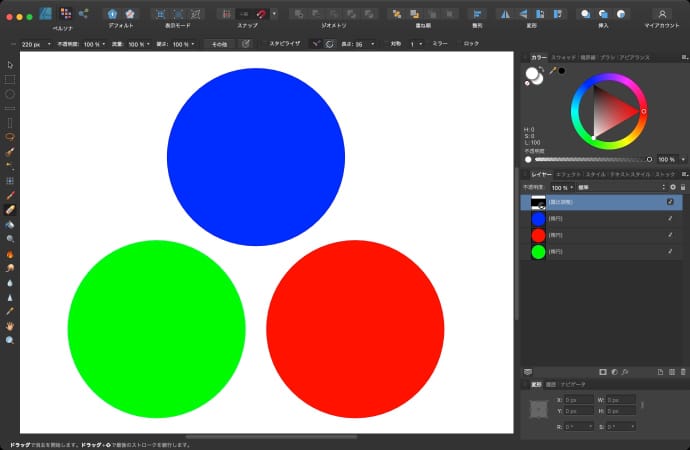Click the layer lock icon
The height and width of the screenshot is (450, 690).
coord(683,187)
